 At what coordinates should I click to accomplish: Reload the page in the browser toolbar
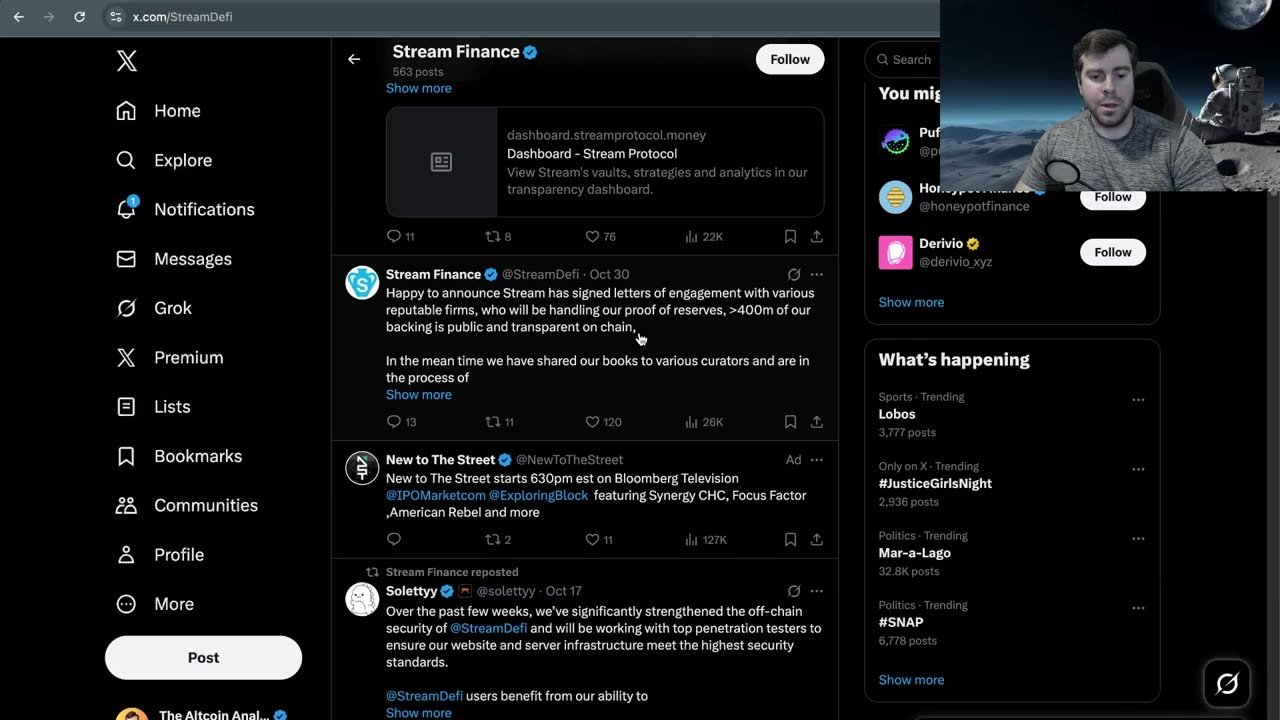click(x=79, y=17)
